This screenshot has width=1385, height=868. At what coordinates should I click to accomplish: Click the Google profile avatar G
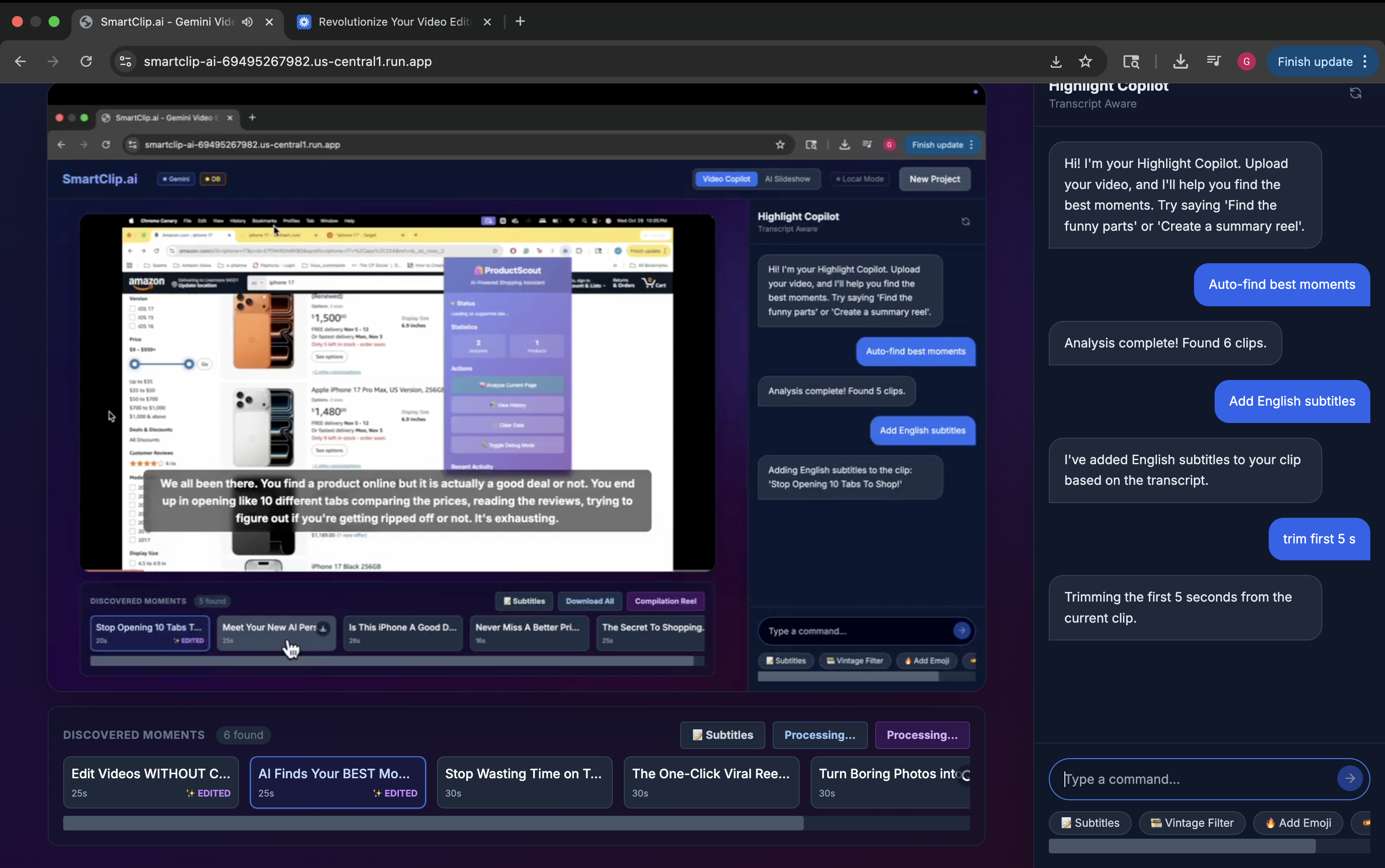[x=1246, y=61]
